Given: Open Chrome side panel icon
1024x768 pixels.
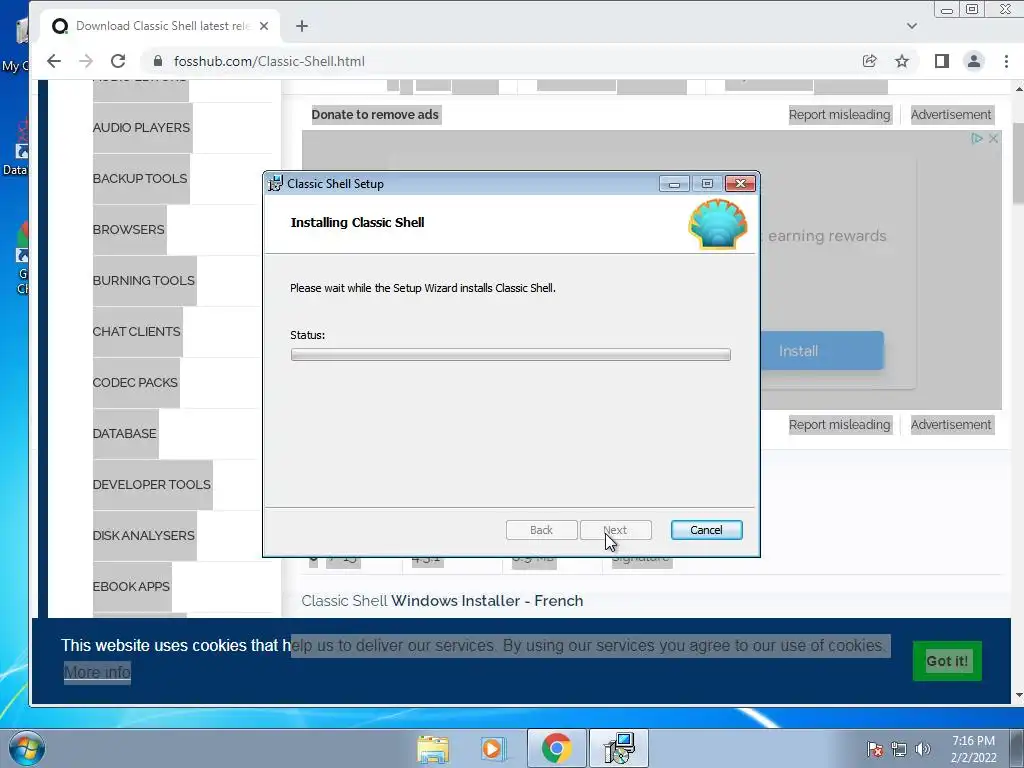Looking at the screenshot, I should pos(941,61).
